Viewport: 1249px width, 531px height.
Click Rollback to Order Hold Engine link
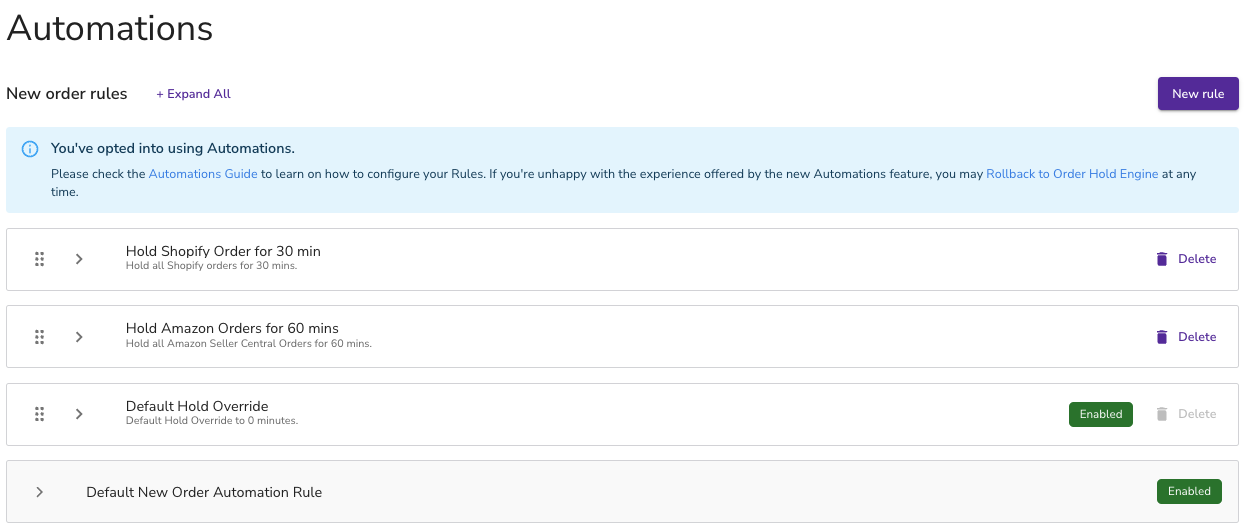coord(1072,174)
